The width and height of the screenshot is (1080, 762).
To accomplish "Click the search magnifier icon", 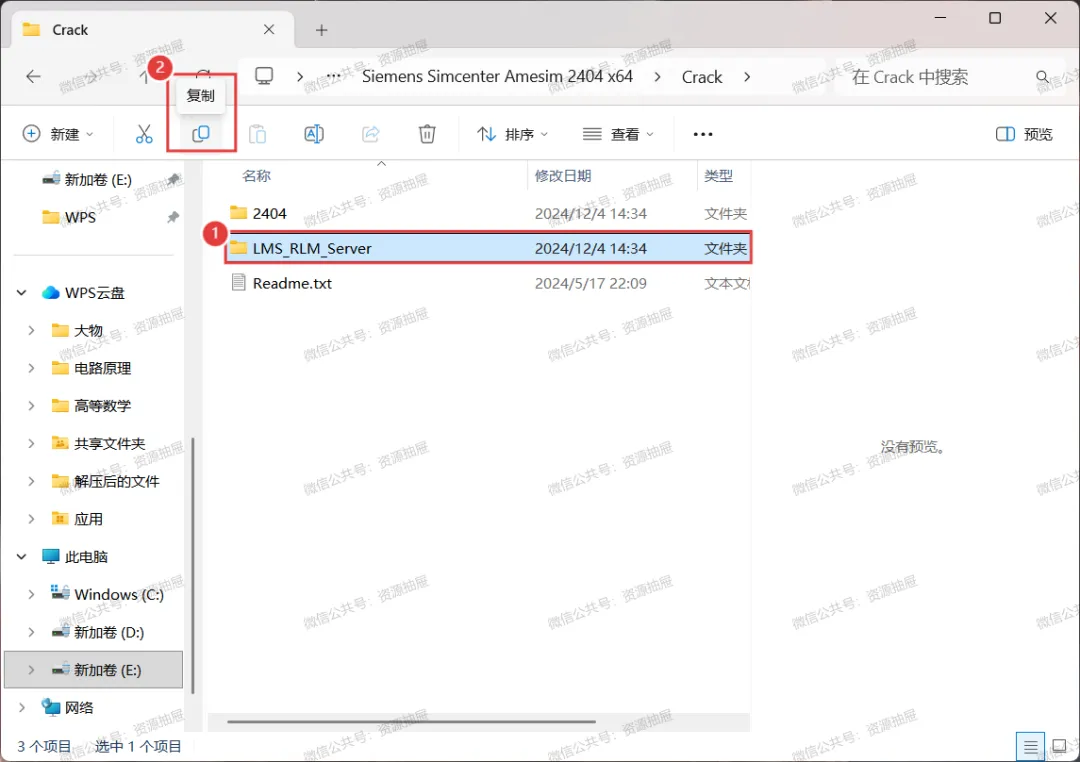I will coord(1042,76).
